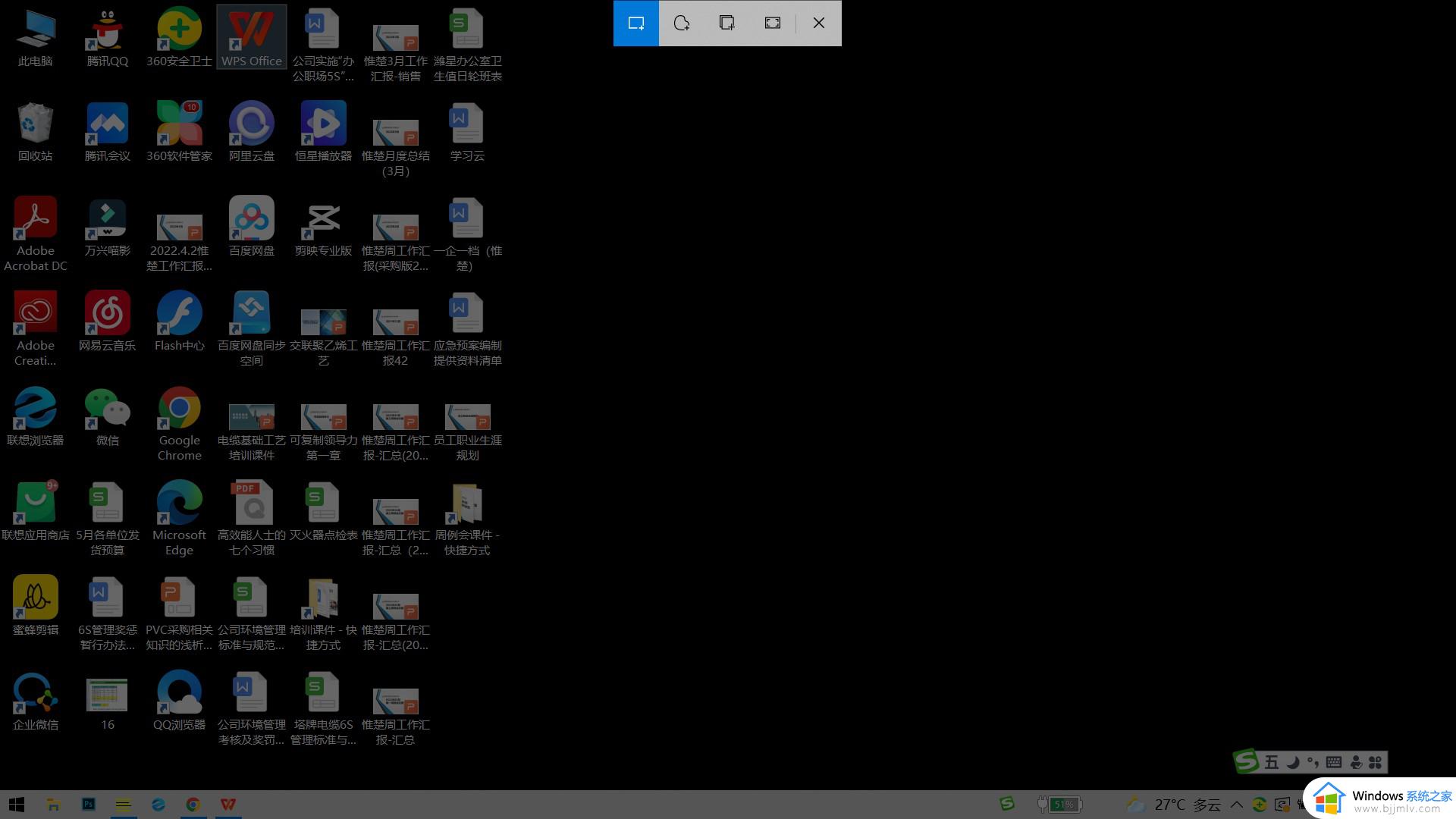Select the 惟楚周工作汇报42 presentation
This screenshot has height=819, width=1456.
coord(396,337)
